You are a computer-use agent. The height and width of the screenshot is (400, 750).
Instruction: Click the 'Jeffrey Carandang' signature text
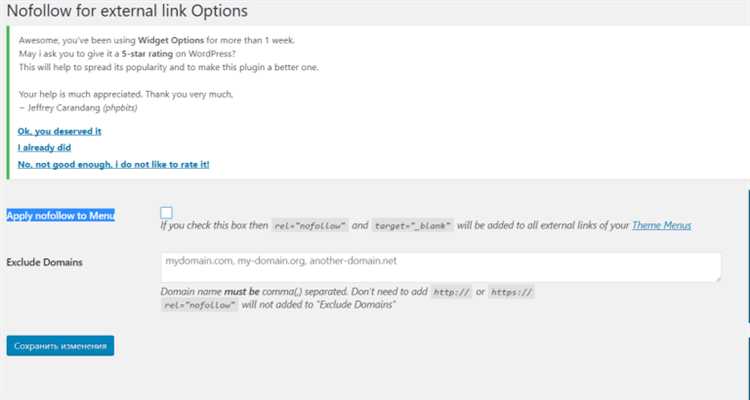tap(64, 108)
